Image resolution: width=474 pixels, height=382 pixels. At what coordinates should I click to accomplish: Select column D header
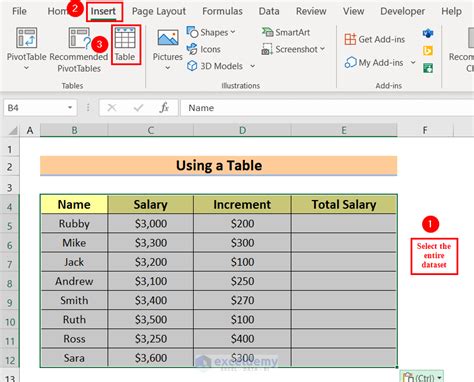242,130
